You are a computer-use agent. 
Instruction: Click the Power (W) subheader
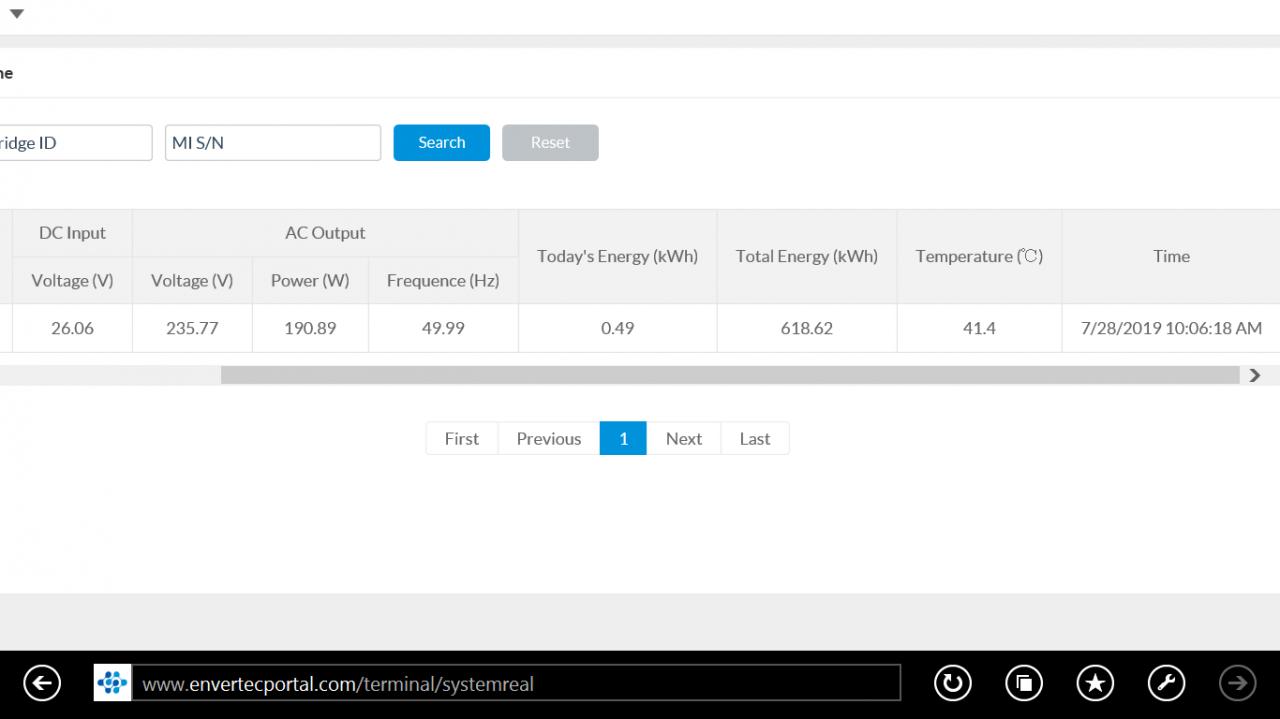[310, 281]
